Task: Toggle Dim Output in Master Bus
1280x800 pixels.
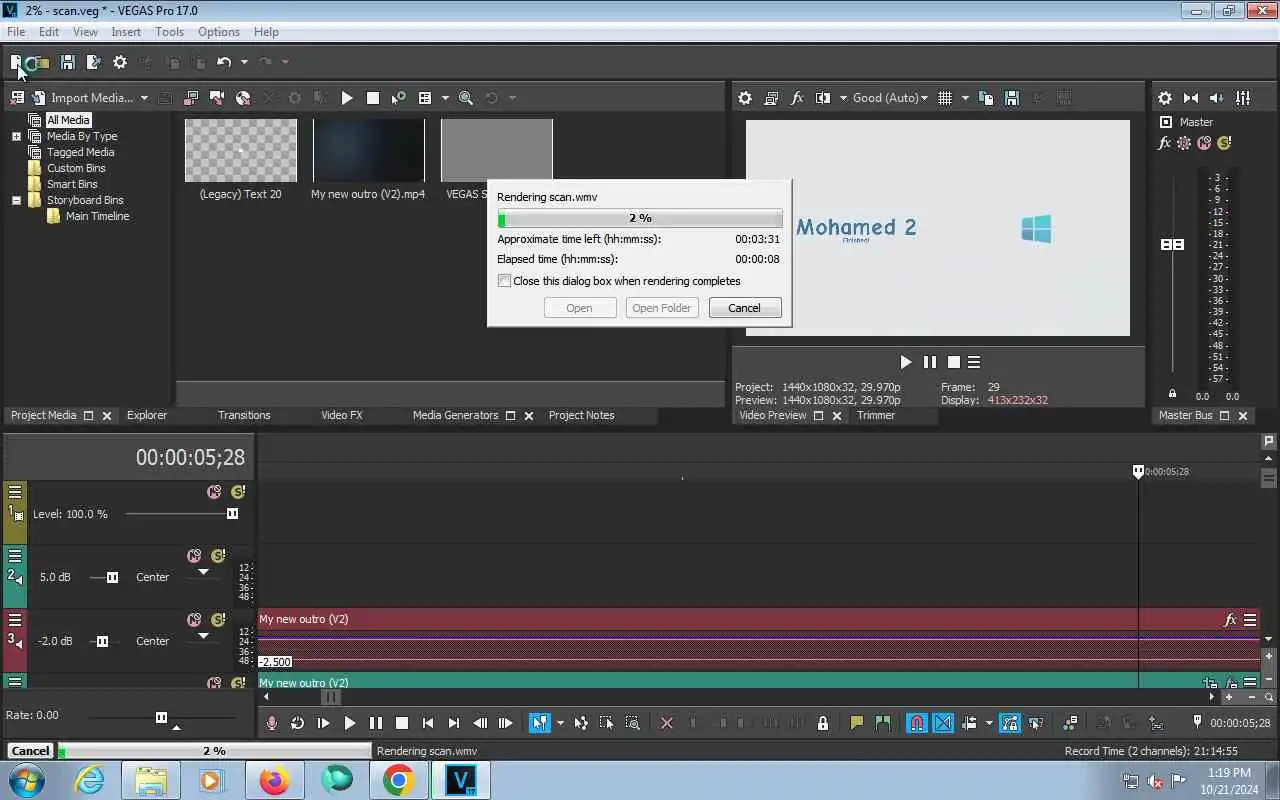Action: click(x=1217, y=98)
